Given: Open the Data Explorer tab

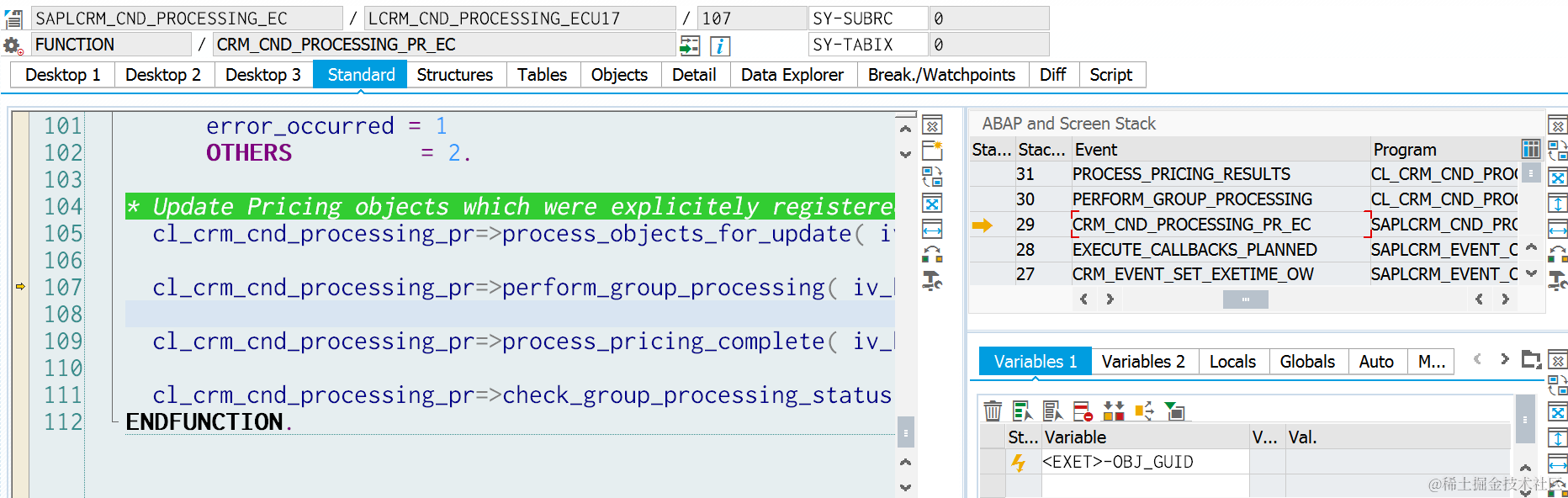Looking at the screenshot, I should (792, 75).
